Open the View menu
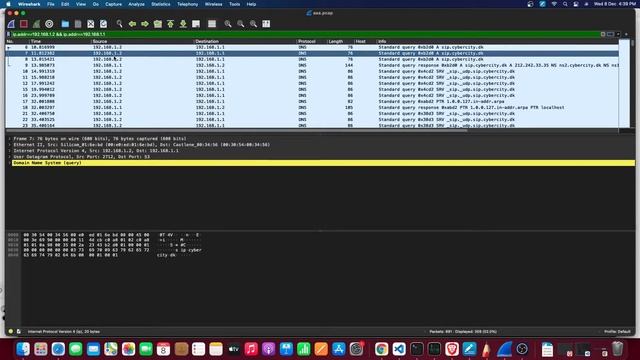 pos(81,4)
